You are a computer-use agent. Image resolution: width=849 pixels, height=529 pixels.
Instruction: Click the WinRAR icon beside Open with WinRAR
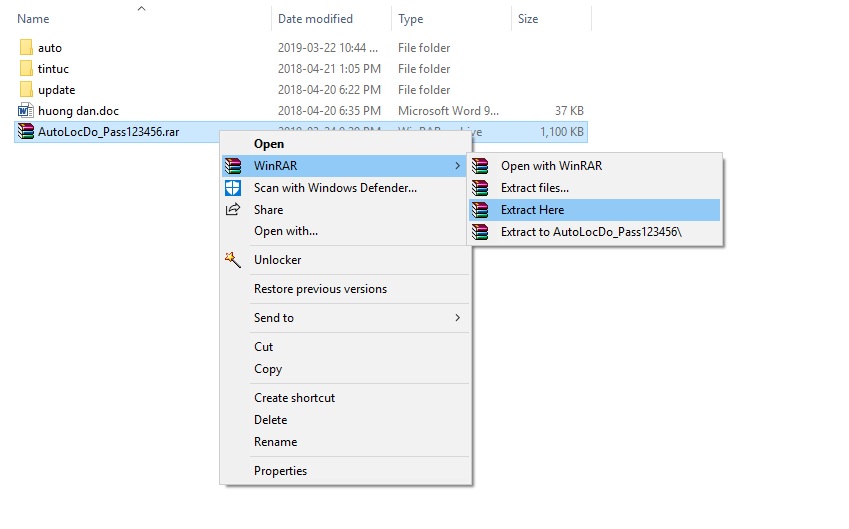pos(481,166)
